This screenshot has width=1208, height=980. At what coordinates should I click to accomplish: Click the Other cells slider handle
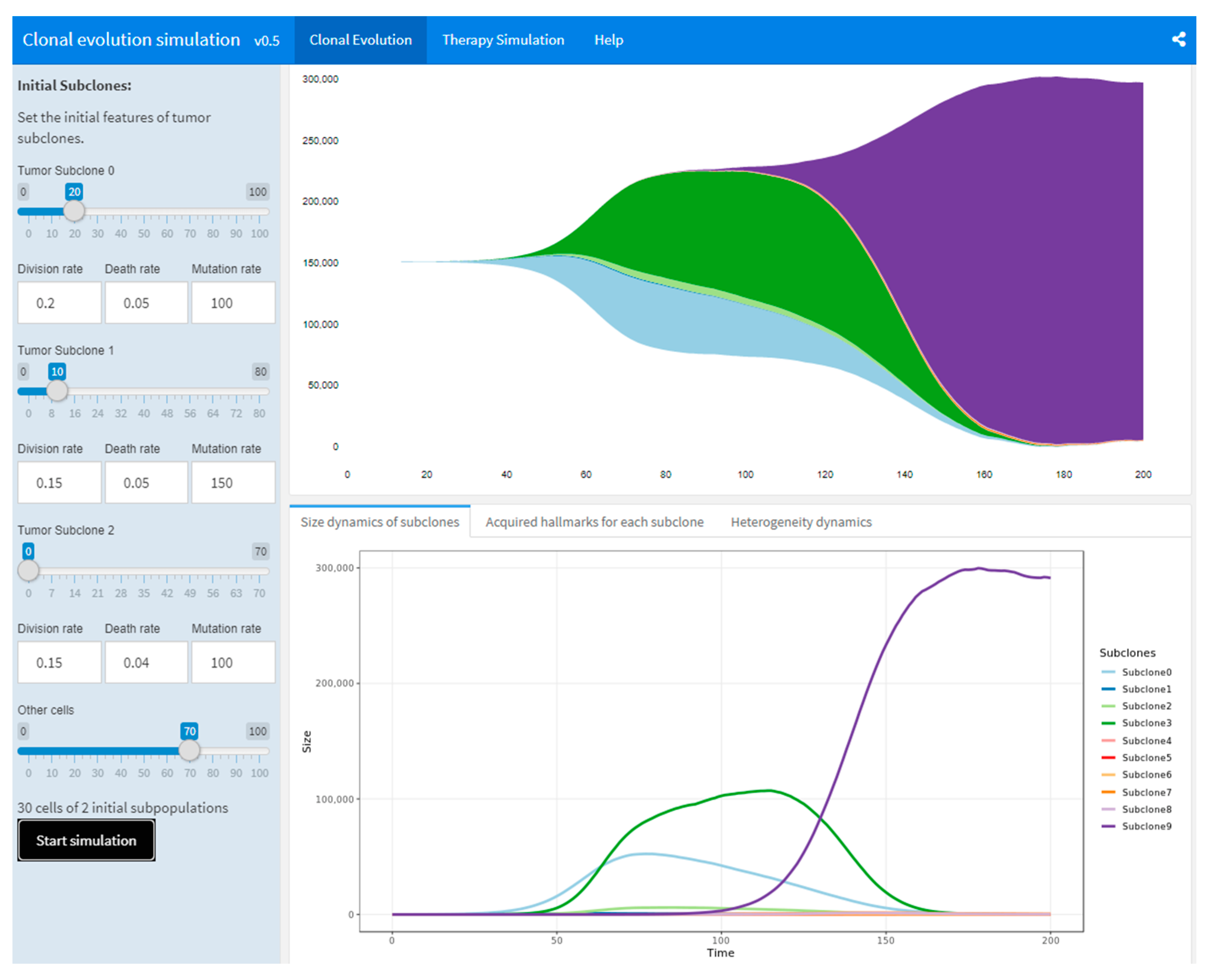(x=189, y=750)
